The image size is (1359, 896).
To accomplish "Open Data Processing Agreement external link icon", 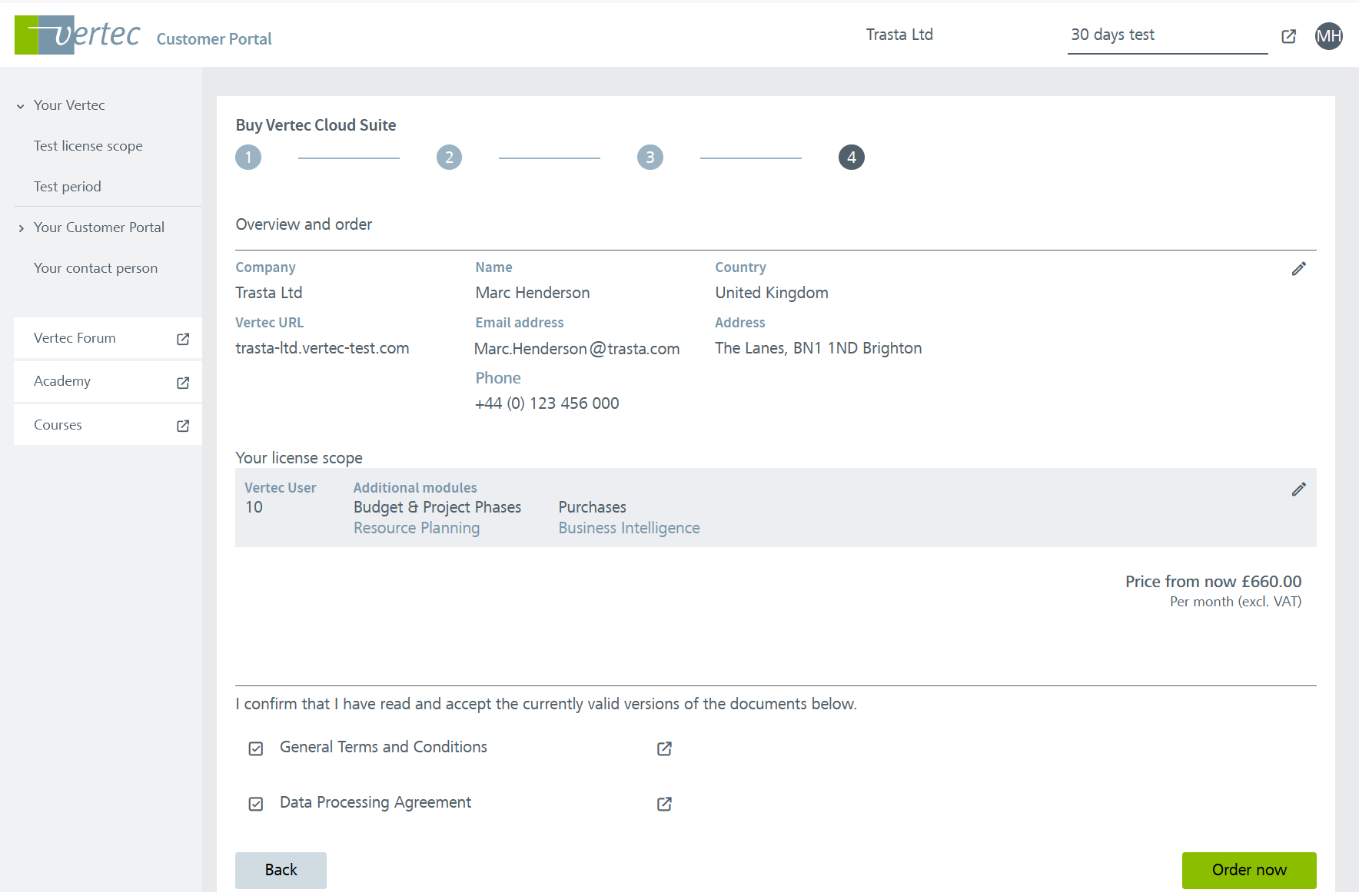I will point(664,804).
